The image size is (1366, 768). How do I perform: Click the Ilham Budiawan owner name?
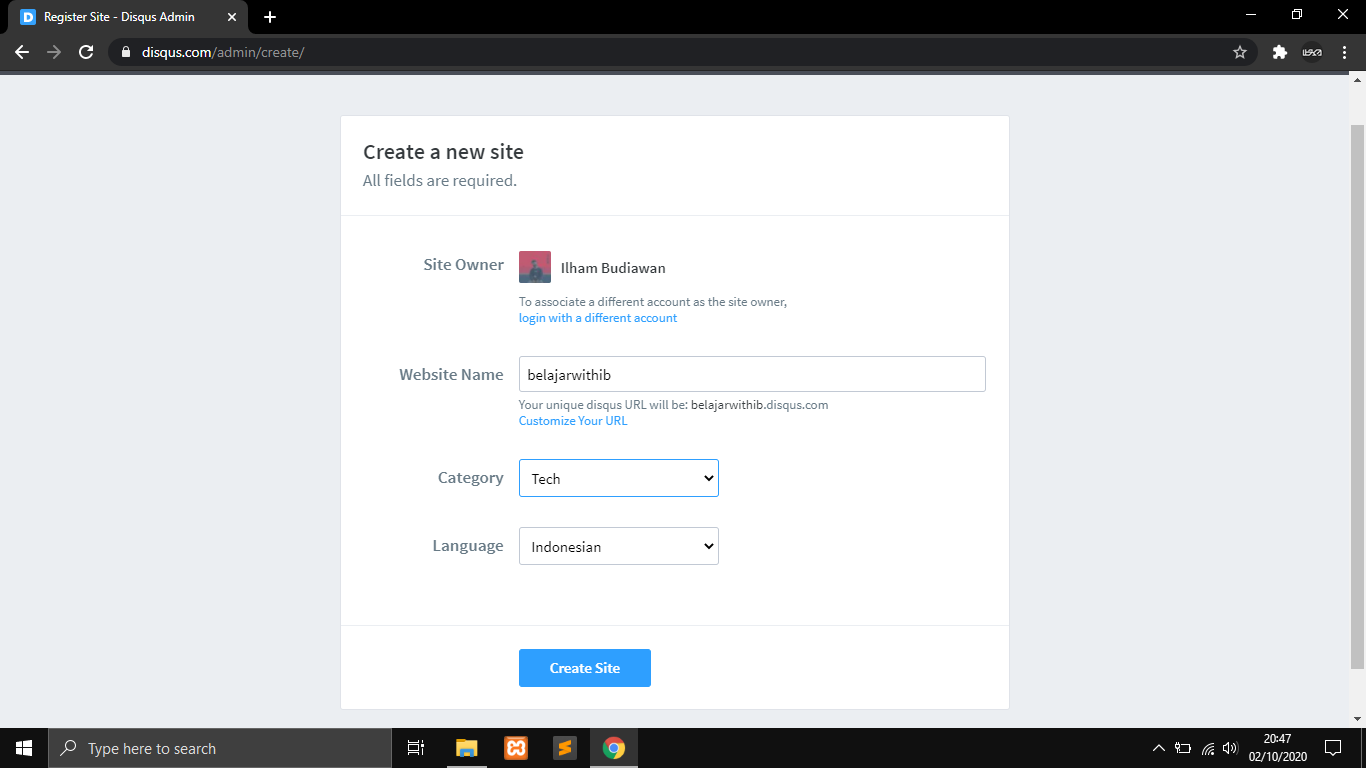[613, 268]
